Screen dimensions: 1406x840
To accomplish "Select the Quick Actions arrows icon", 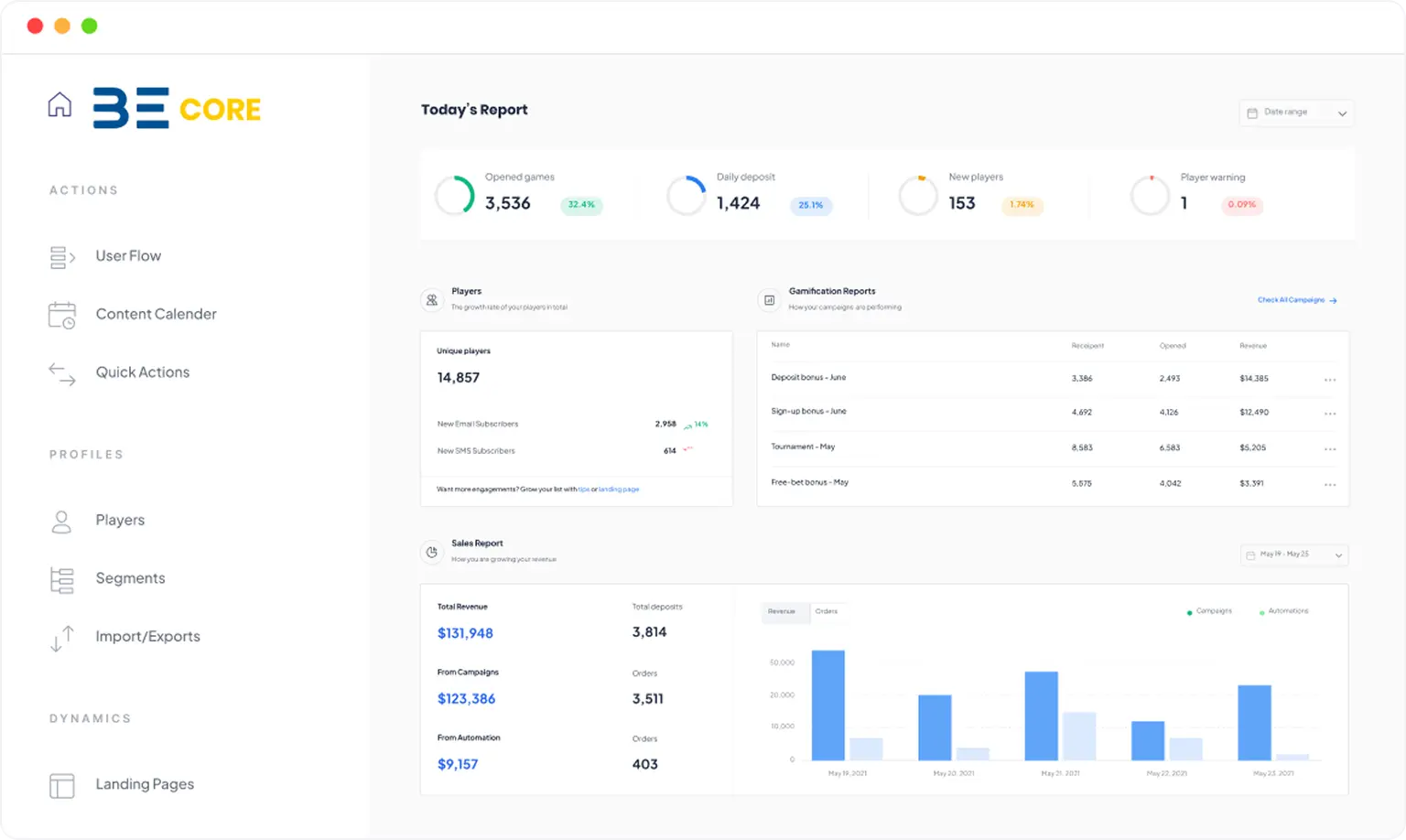I will [61, 373].
